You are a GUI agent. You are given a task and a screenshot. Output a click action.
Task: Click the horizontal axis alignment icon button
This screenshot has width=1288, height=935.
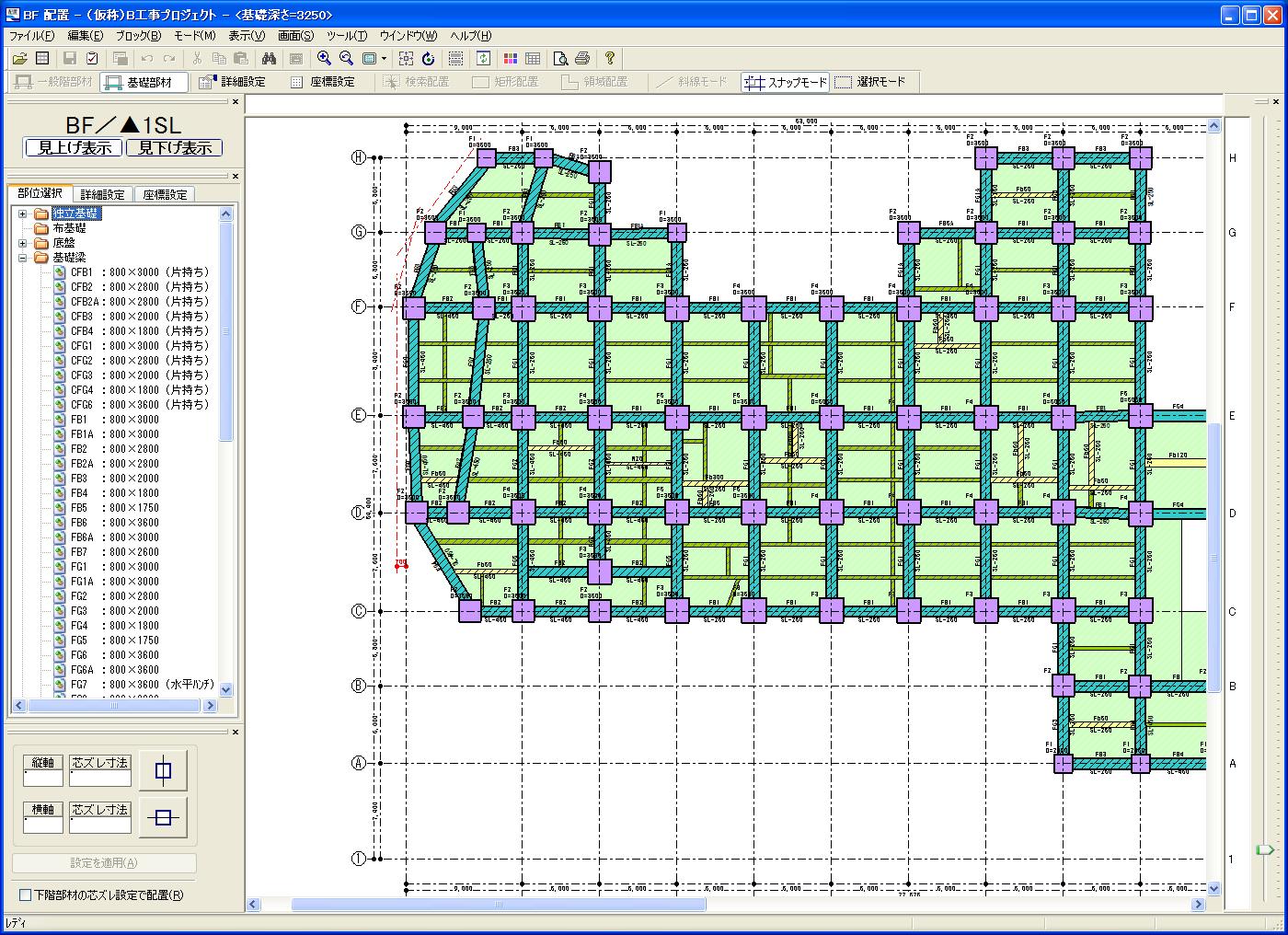click(x=163, y=817)
